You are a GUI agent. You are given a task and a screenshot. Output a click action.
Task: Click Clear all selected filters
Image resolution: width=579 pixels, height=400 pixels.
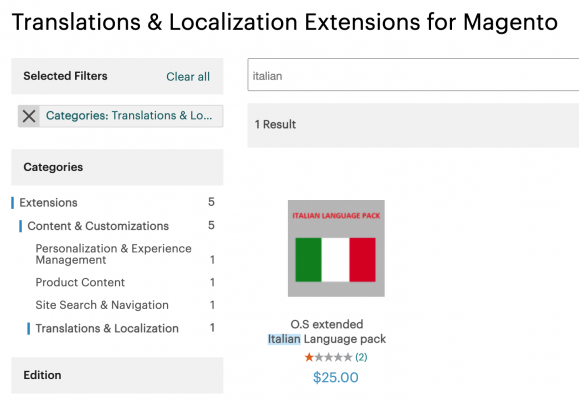[x=188, y=76]
